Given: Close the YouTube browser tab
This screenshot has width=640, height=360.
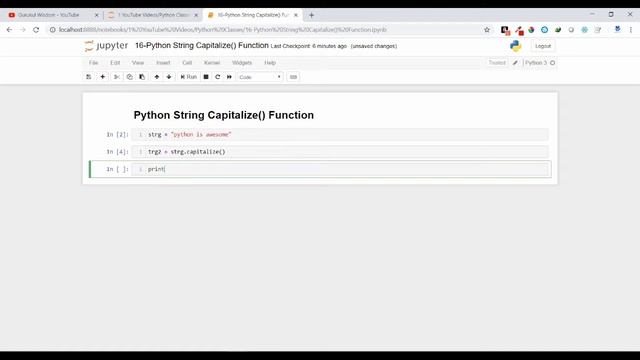Looking at the screenshot, I should click(96, 15).
